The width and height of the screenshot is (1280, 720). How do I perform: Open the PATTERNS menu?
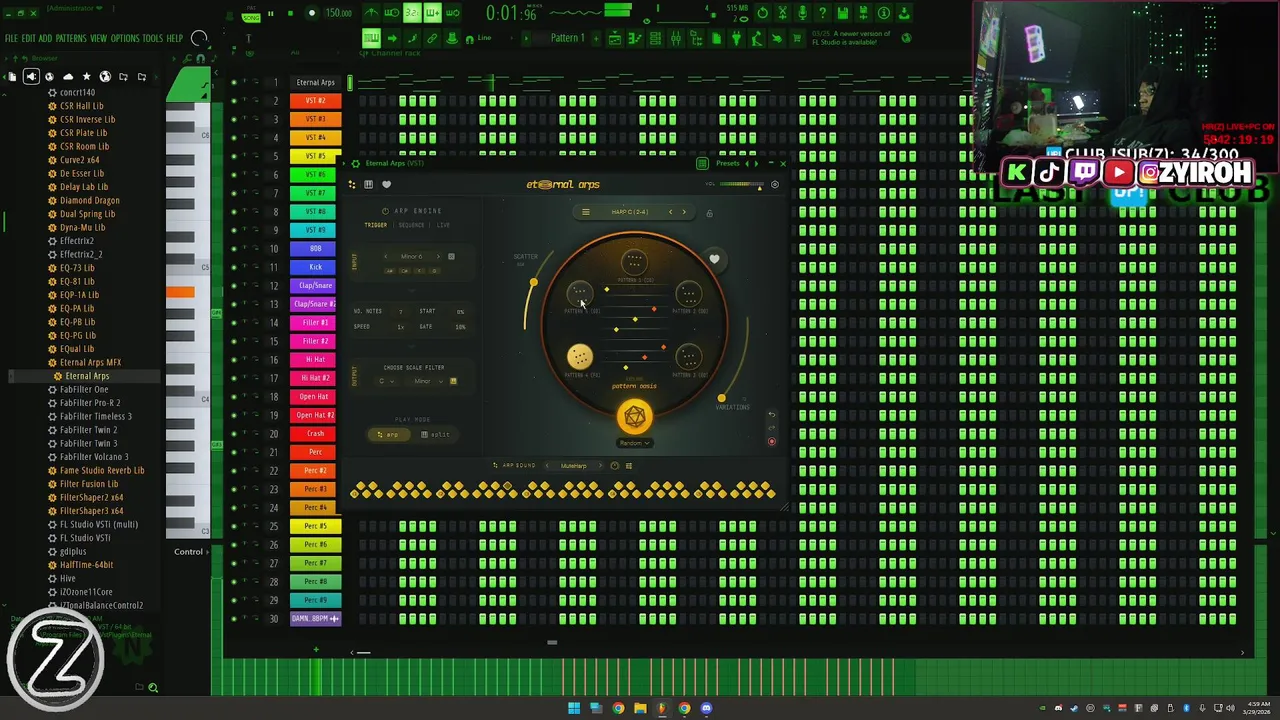click(x=70, y=38)
